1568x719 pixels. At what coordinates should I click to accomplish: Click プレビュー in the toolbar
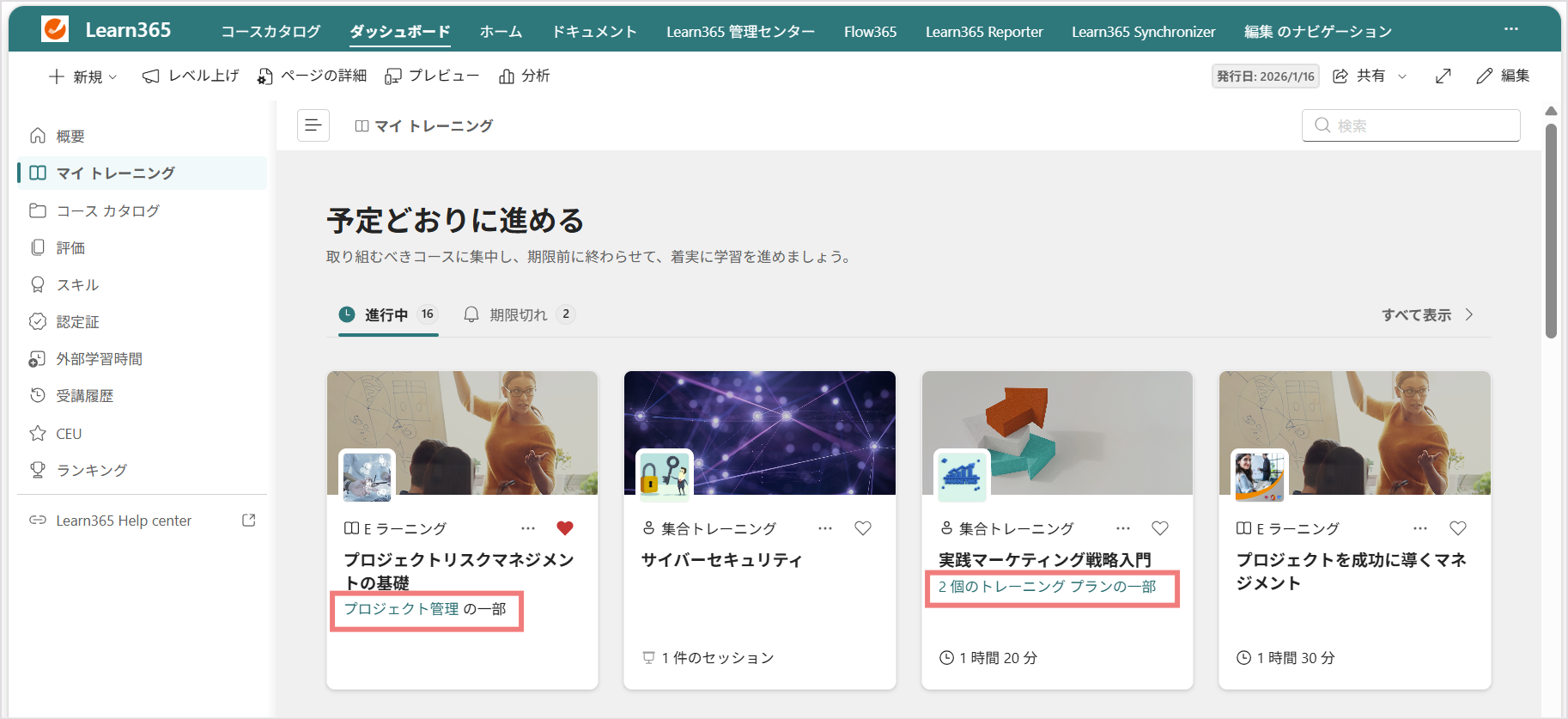point(432,76)
